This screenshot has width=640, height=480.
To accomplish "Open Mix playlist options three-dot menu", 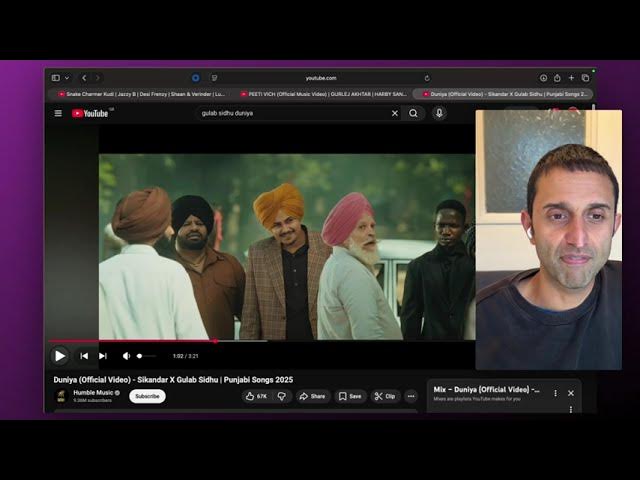I will (x=556, y=393).
